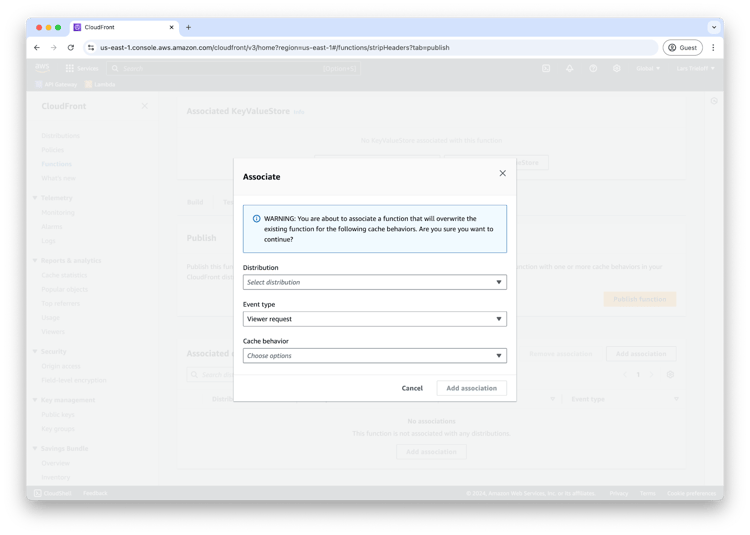The width and height of the screenshot is (750, 535).
Task: Open the AWS Services grid menu
Action: 70,68
